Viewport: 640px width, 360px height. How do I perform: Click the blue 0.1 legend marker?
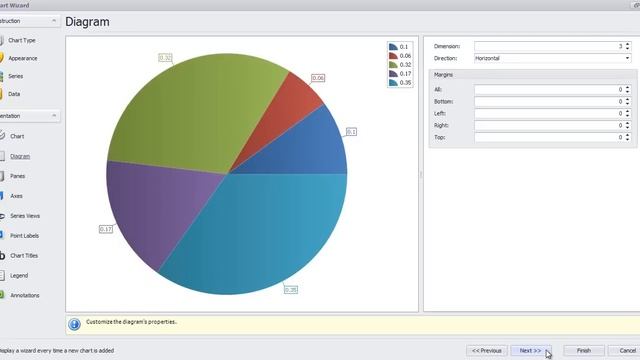[x=393, y=47]
